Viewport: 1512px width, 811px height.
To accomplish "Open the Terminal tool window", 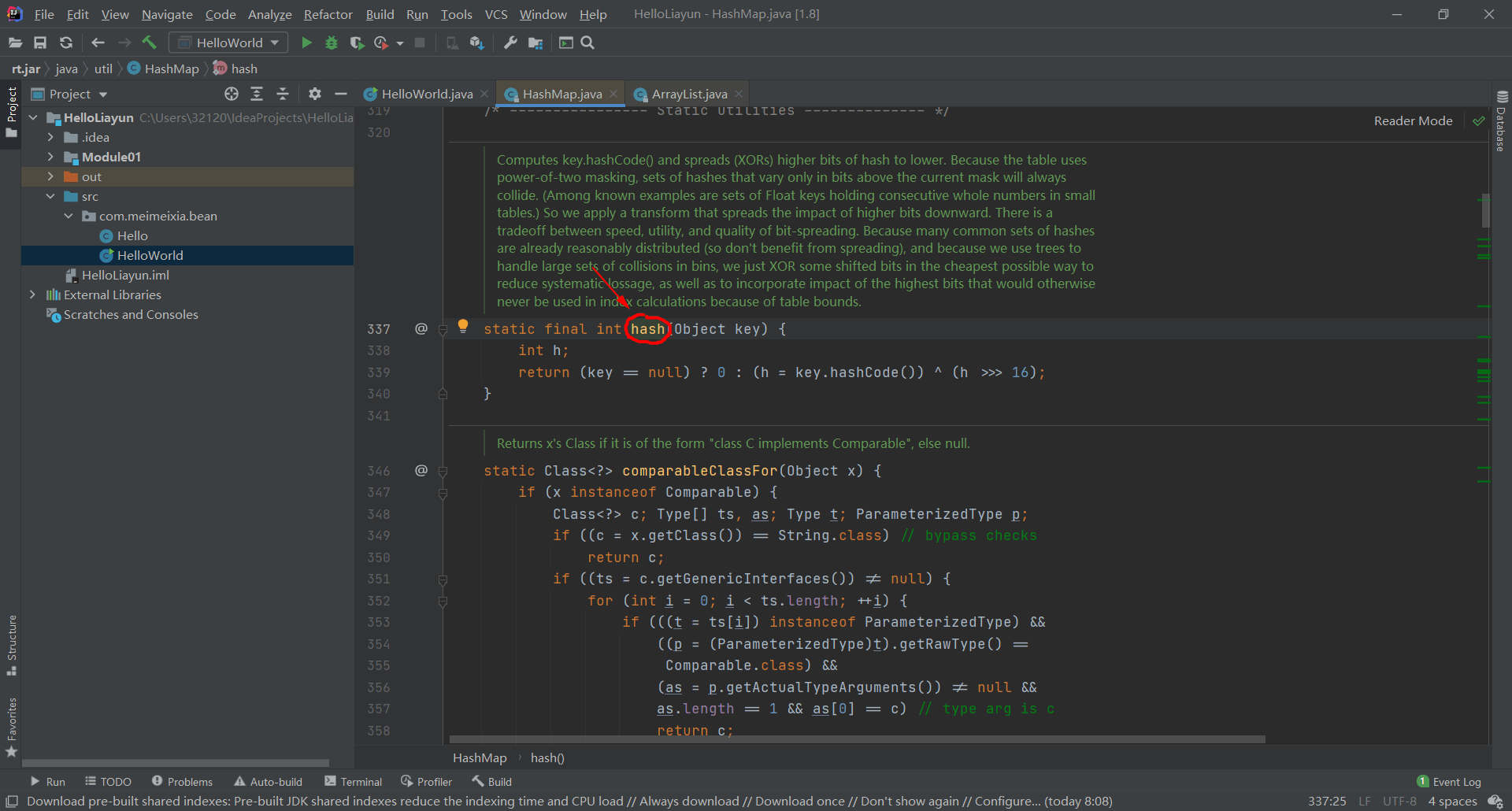I will click(x=353, y=781).
